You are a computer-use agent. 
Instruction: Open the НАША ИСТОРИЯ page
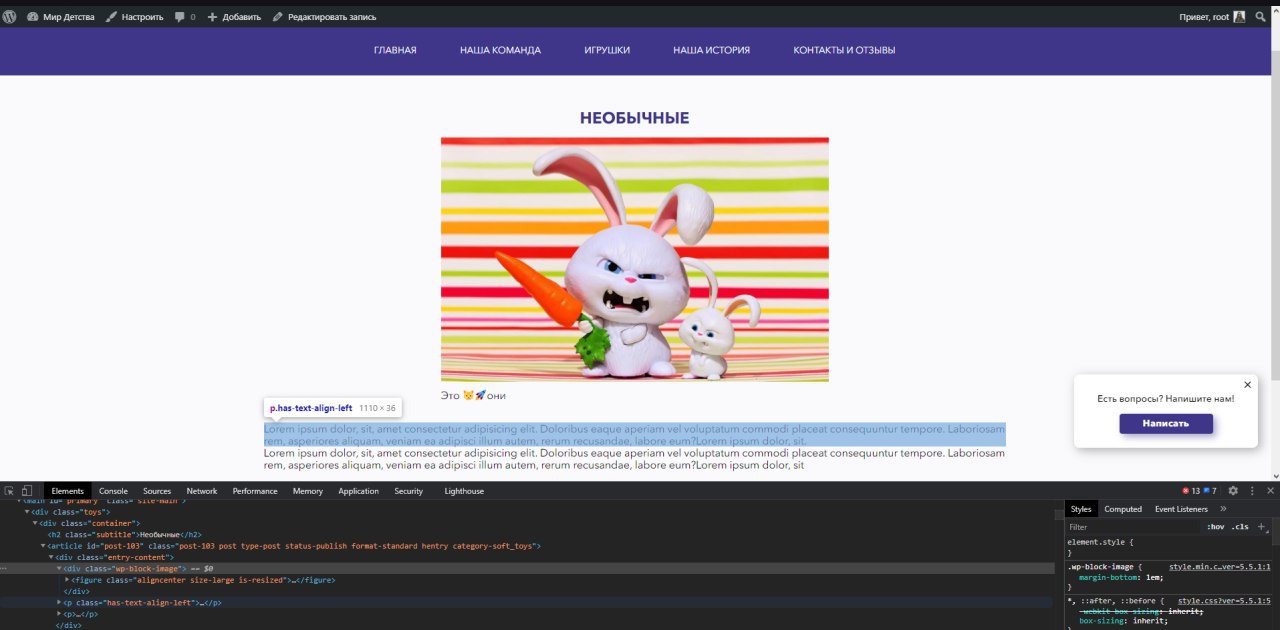click(711, 50)
